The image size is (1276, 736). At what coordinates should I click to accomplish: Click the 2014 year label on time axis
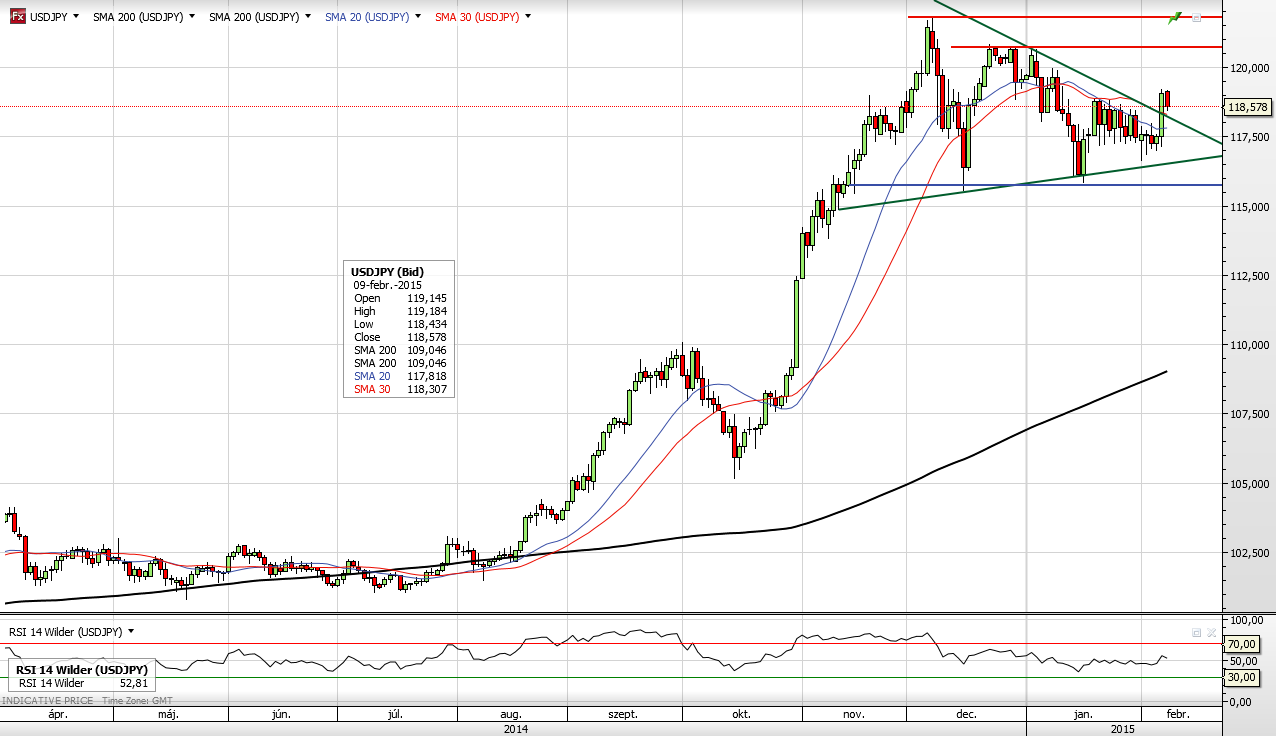coord(516,729)
